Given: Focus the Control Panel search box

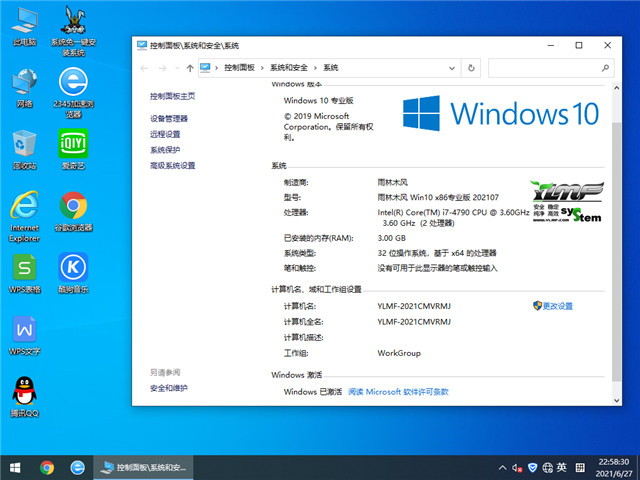Looking at the screenshot, I should point(551,68).
